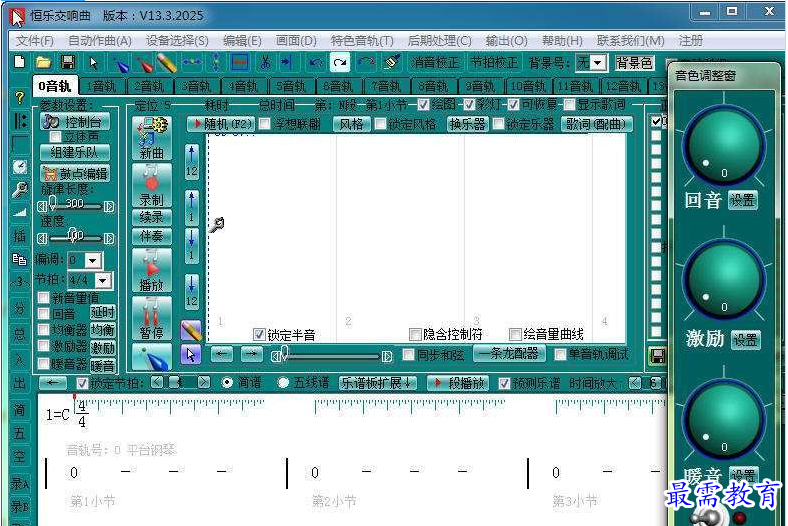Toggle the 锁定乐器 checkbox
The height and width of the screenshot is (526, 788).
pyautogui.click(x=499, y=124)
